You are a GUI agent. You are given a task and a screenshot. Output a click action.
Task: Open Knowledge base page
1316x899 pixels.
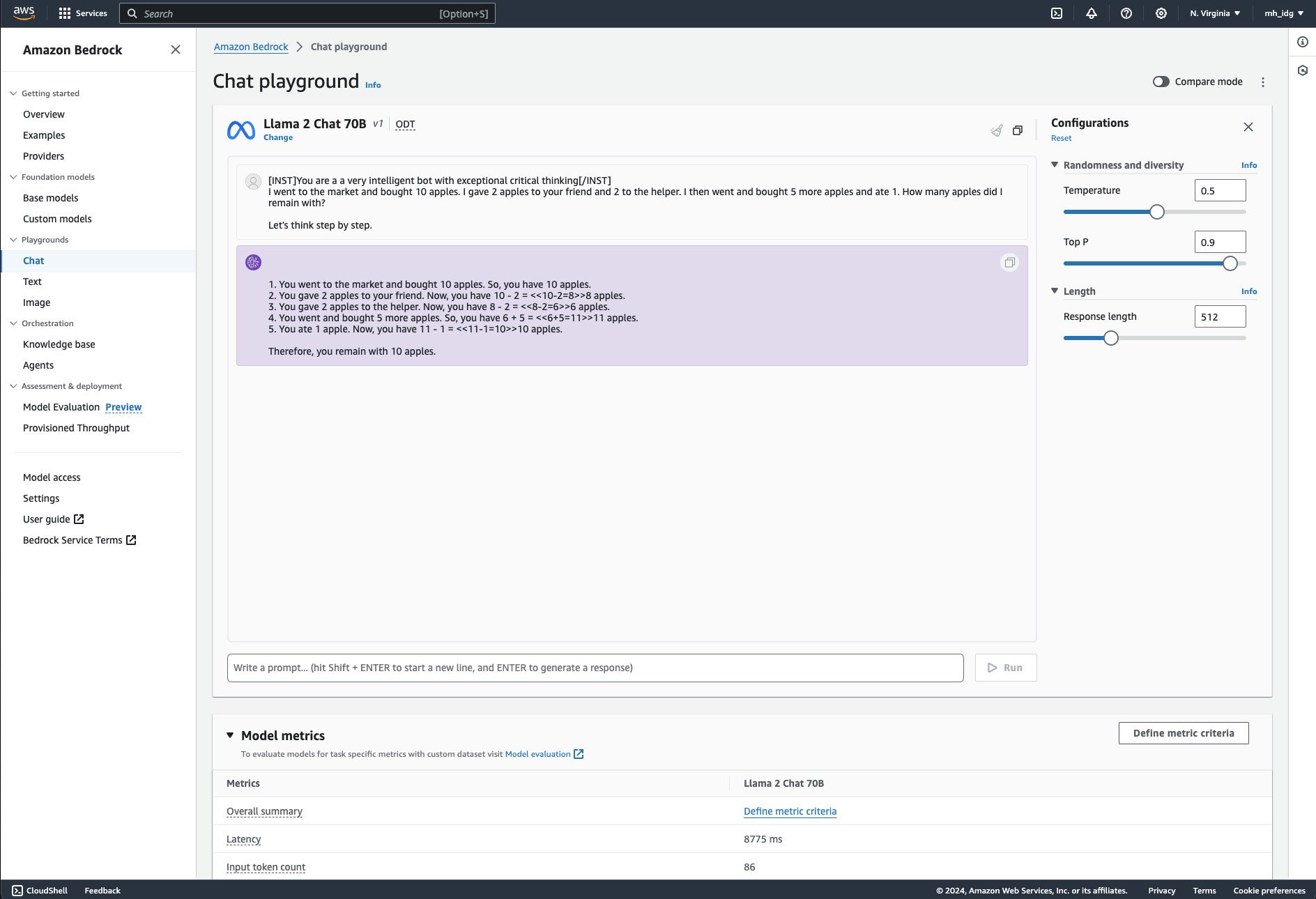click(59, 344)
